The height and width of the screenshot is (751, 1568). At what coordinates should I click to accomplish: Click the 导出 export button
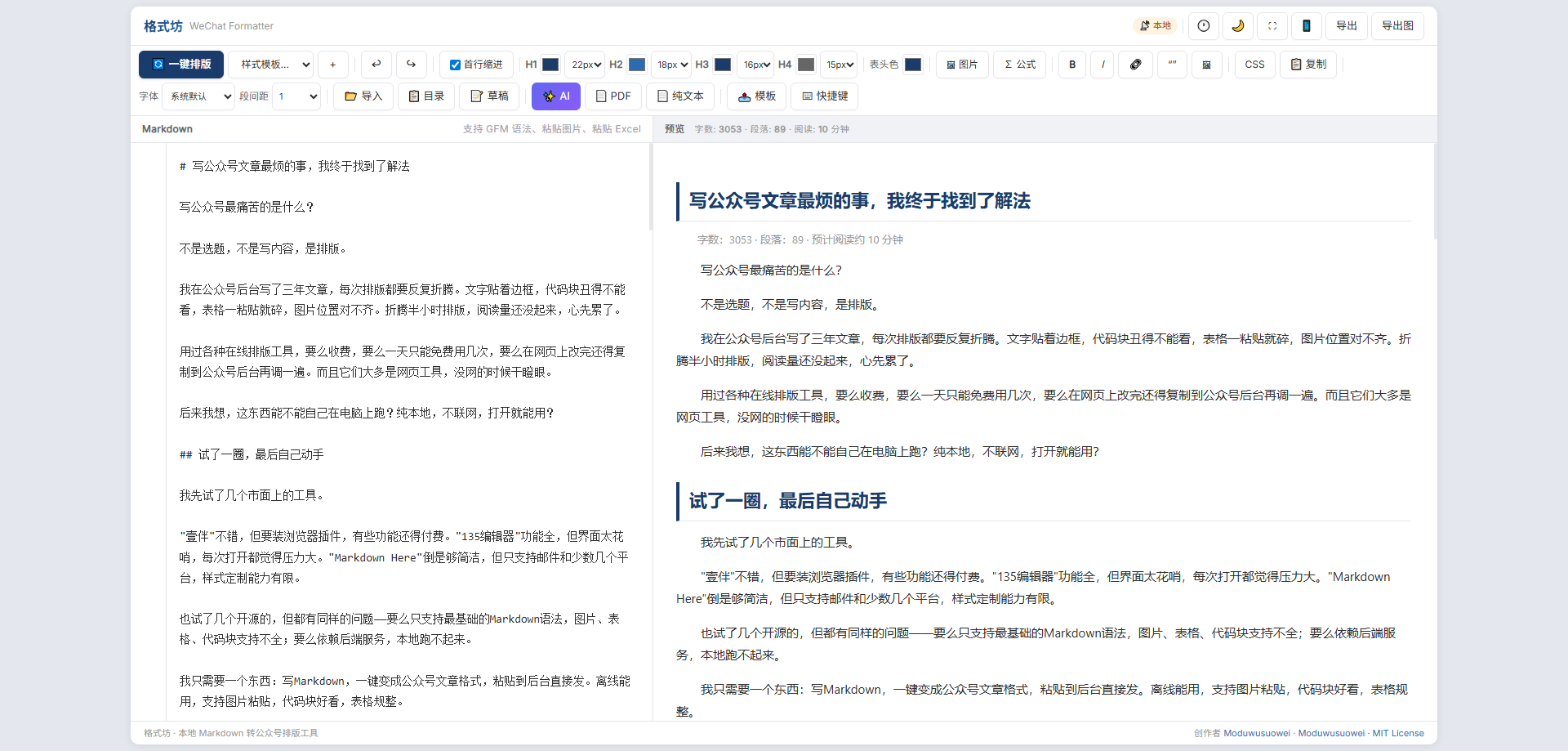(x=1347, y=26)
